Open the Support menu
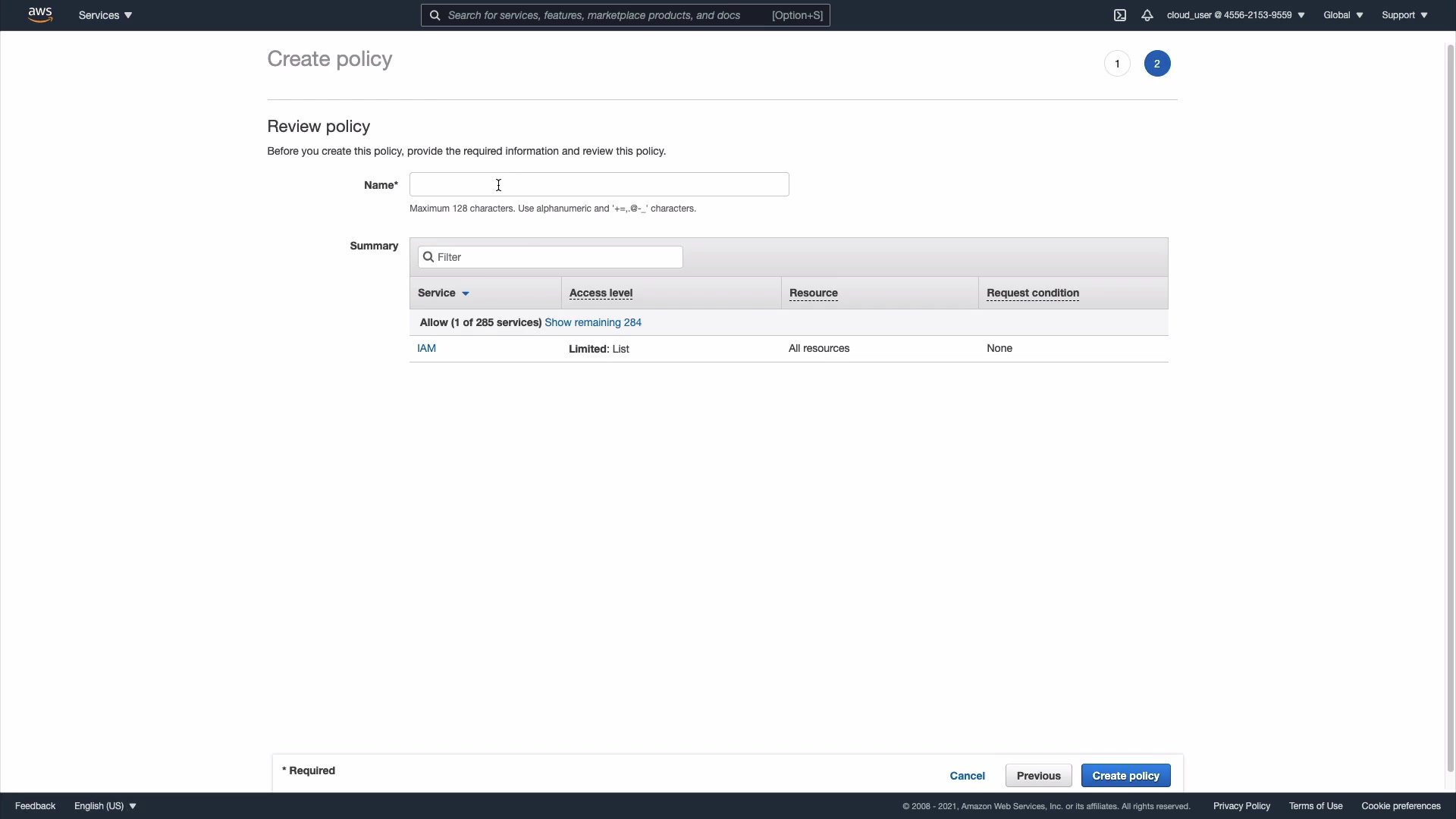 1404,15
